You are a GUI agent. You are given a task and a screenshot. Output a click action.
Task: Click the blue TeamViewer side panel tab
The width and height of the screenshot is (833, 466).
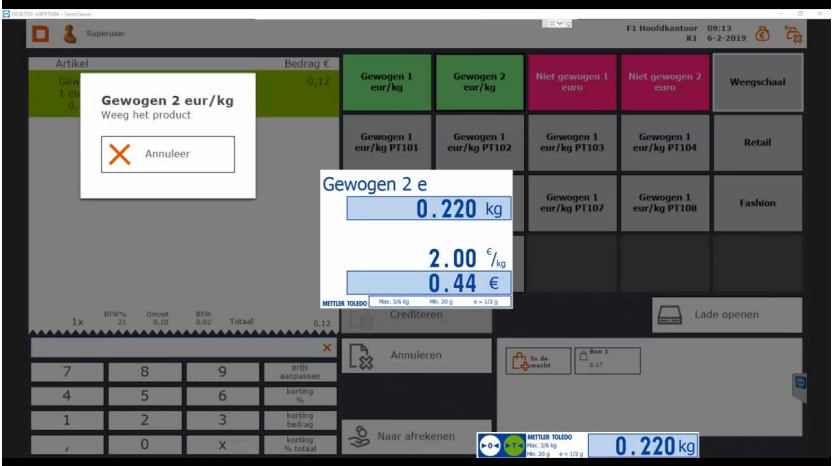799,381
